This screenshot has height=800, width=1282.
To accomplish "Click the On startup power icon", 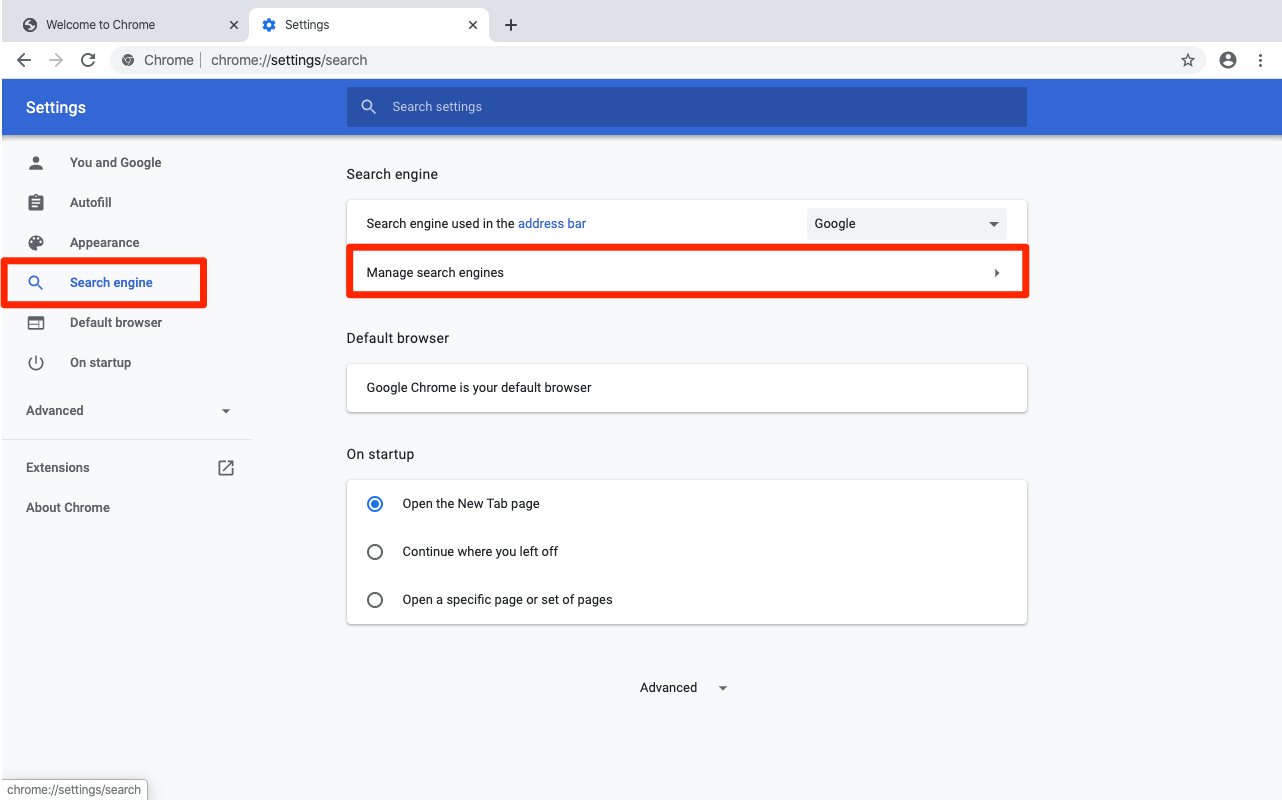I will 37,362.
